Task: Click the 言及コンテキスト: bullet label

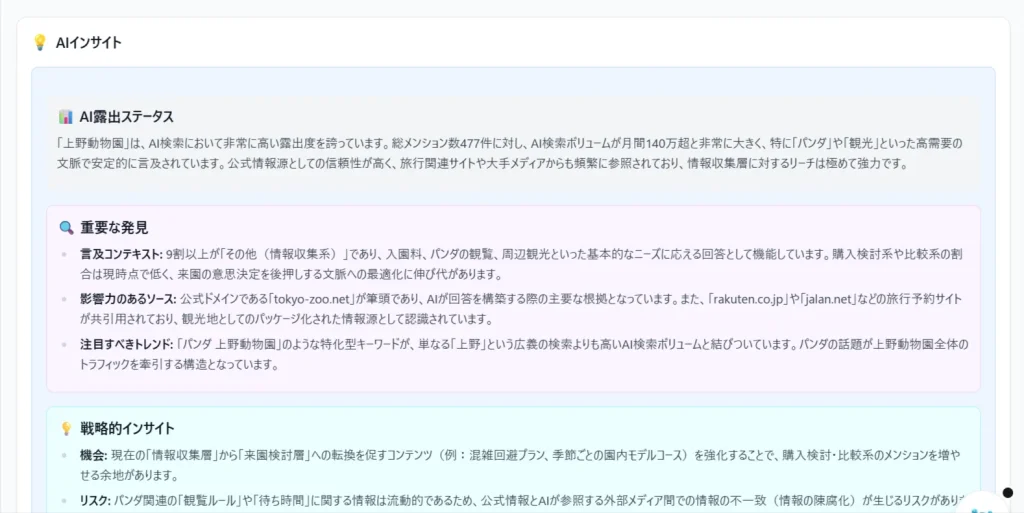Action: pyautogui.click(x=121, y=254)
